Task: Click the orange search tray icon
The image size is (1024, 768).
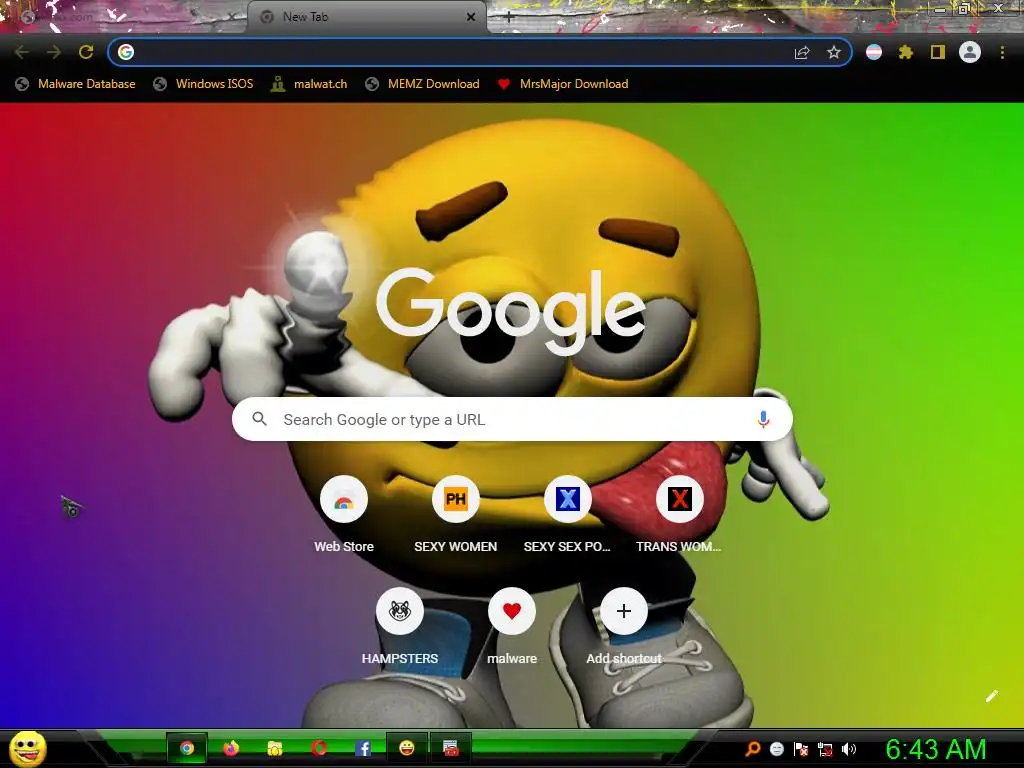Action: (752, 749)
